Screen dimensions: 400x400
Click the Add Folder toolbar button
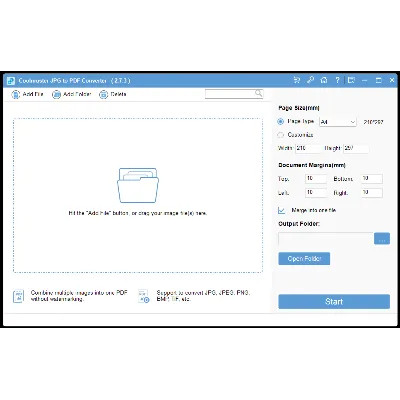tap(72, 94)
